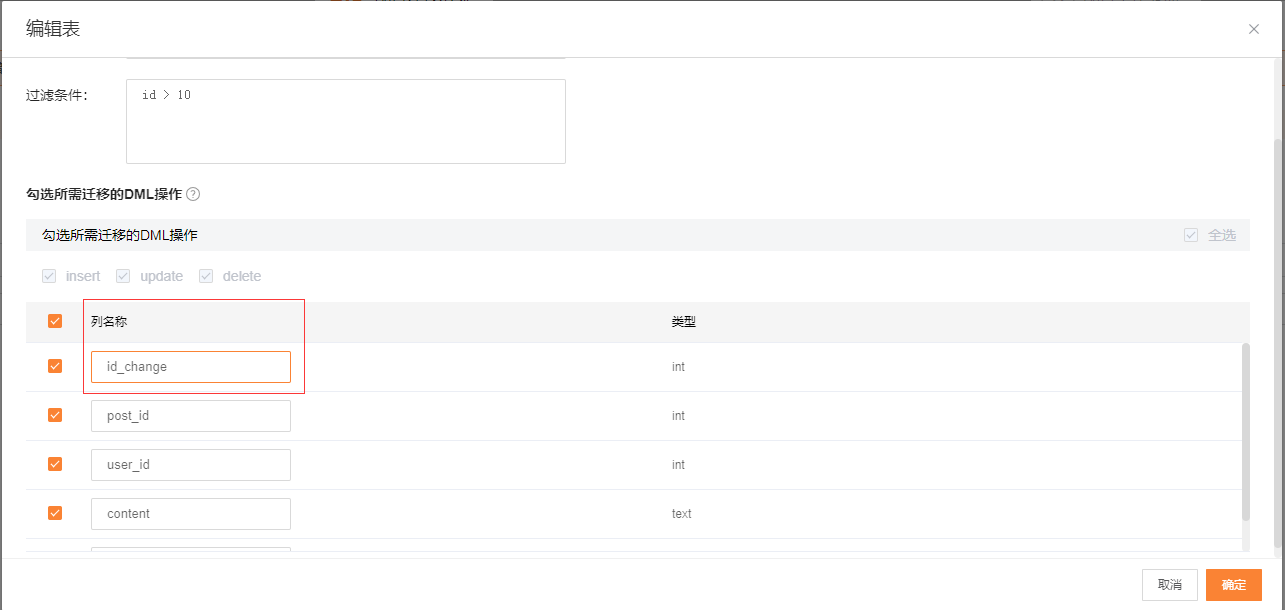Close the 编辑表 dialog with X

[1254, 29]
